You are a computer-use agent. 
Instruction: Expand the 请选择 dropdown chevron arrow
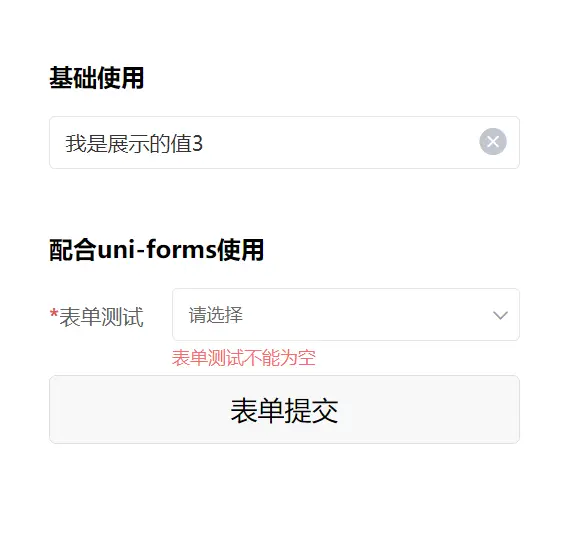pos(500,315)
